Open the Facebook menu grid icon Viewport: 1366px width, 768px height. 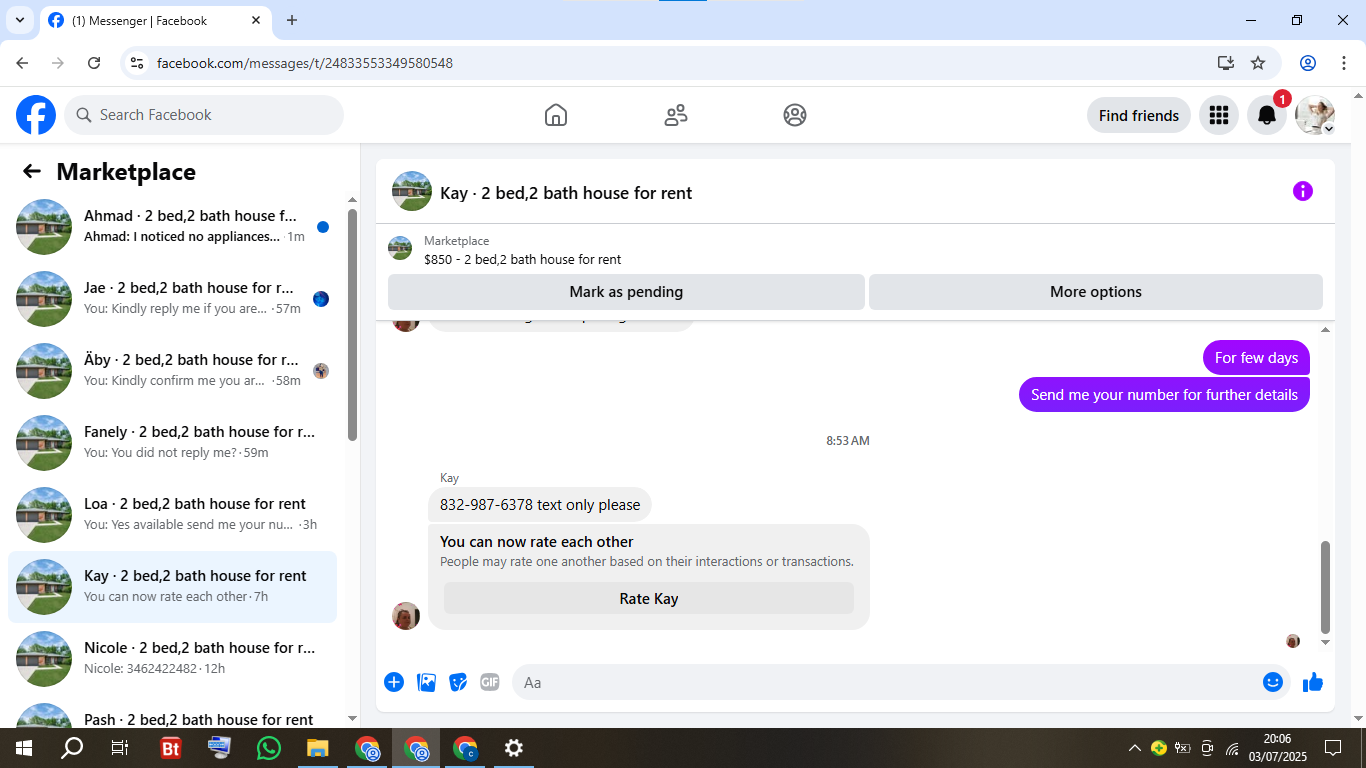point(1218,115)
